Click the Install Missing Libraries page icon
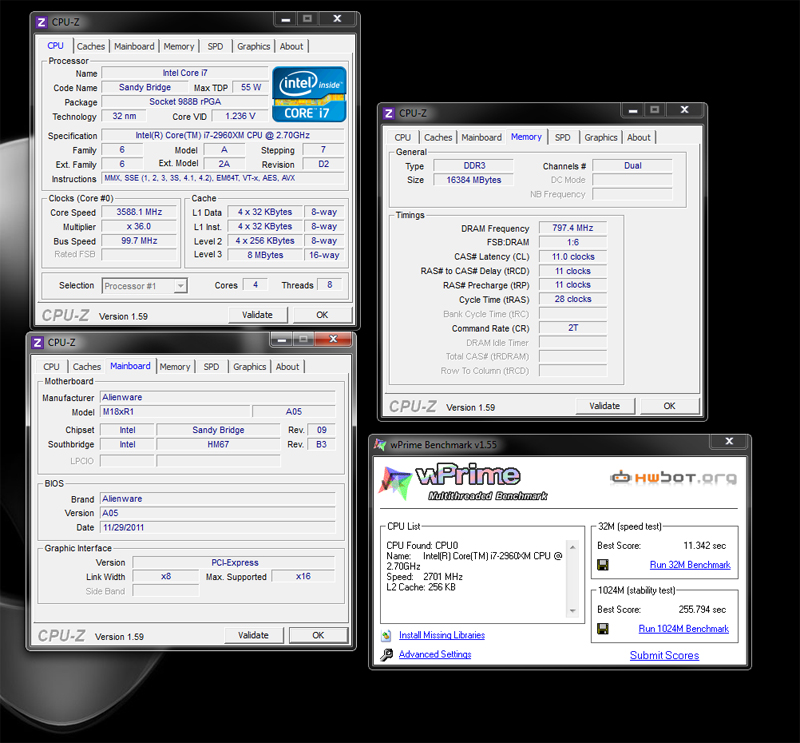Screen dimensions: 800x743 coord(386,635)
